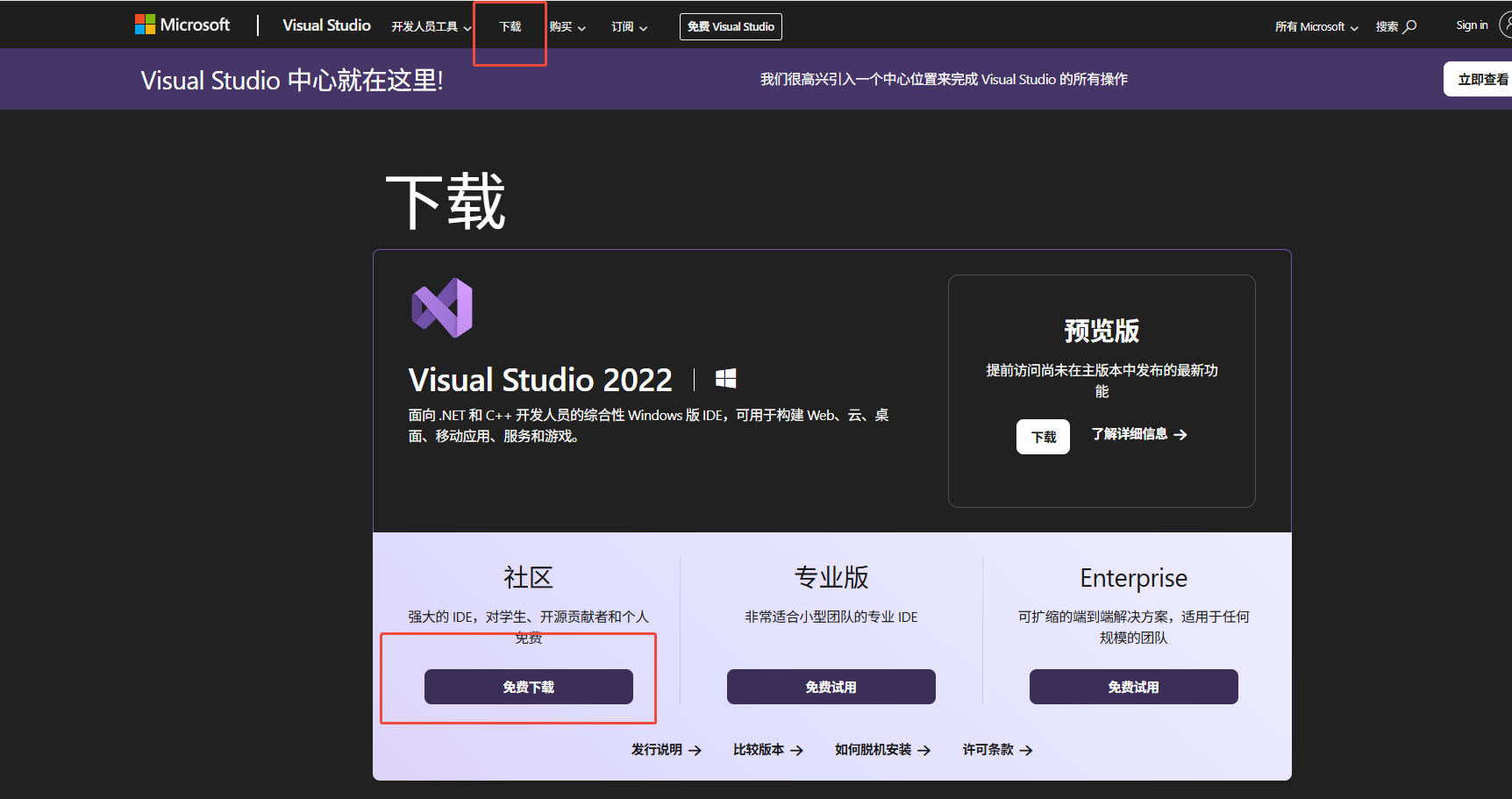
Task: Click the arrow next to 许可条款
Action: point(1026,750)
